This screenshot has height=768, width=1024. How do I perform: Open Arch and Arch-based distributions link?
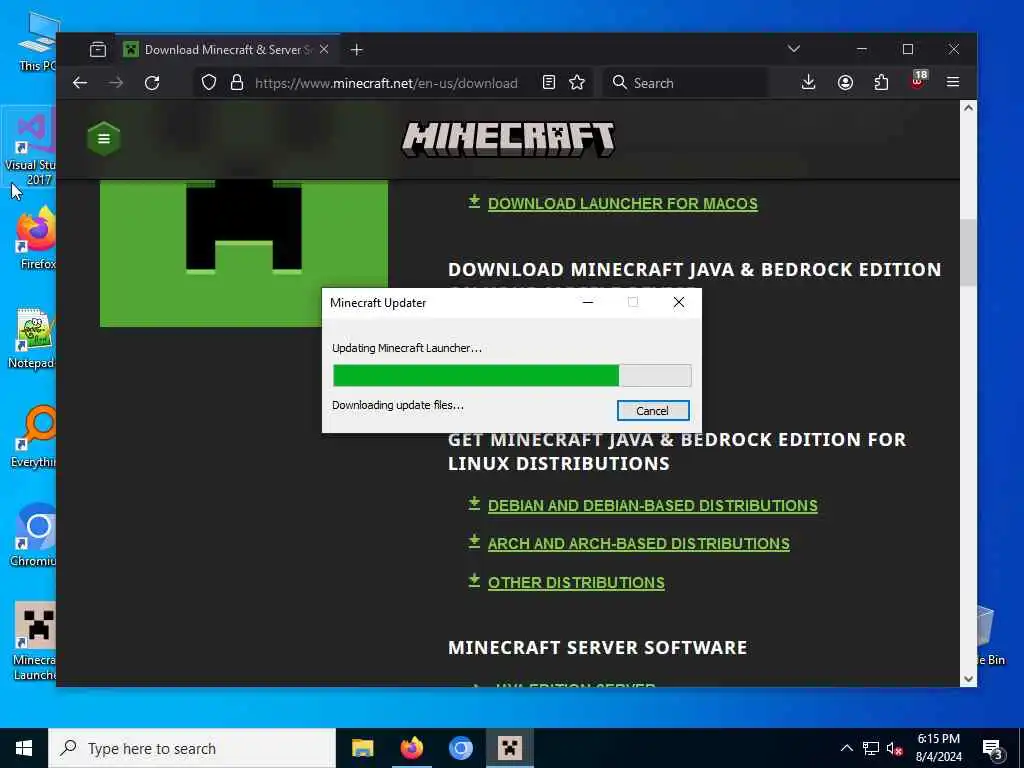click(x=639, y=544)
